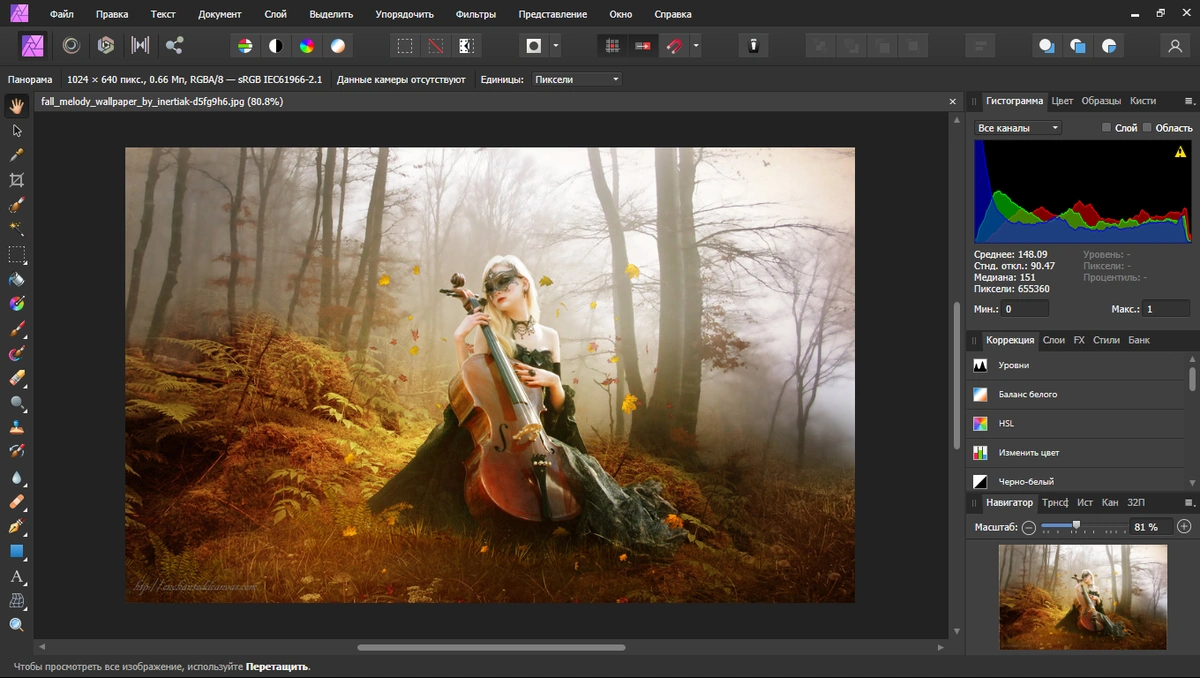This screenshot has width=1200, height=678.
Task: Select the Crop tool
Action: pos(17,180)
